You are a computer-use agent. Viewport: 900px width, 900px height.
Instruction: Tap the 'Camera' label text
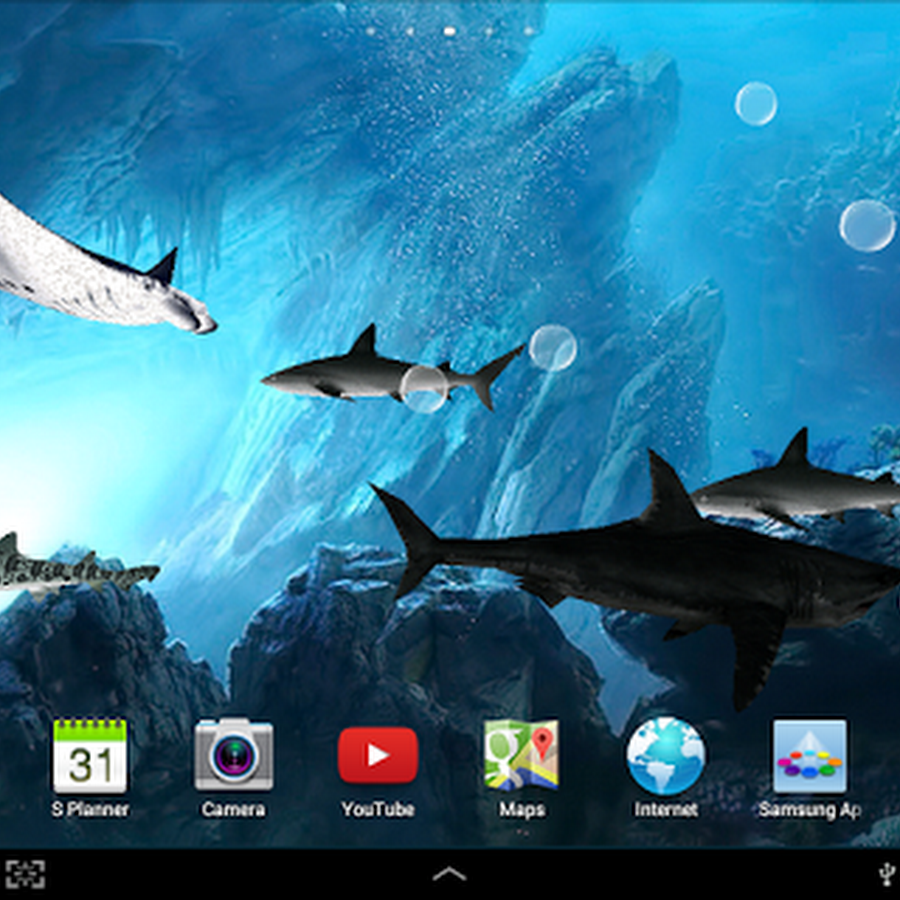[x=233, y=809]
